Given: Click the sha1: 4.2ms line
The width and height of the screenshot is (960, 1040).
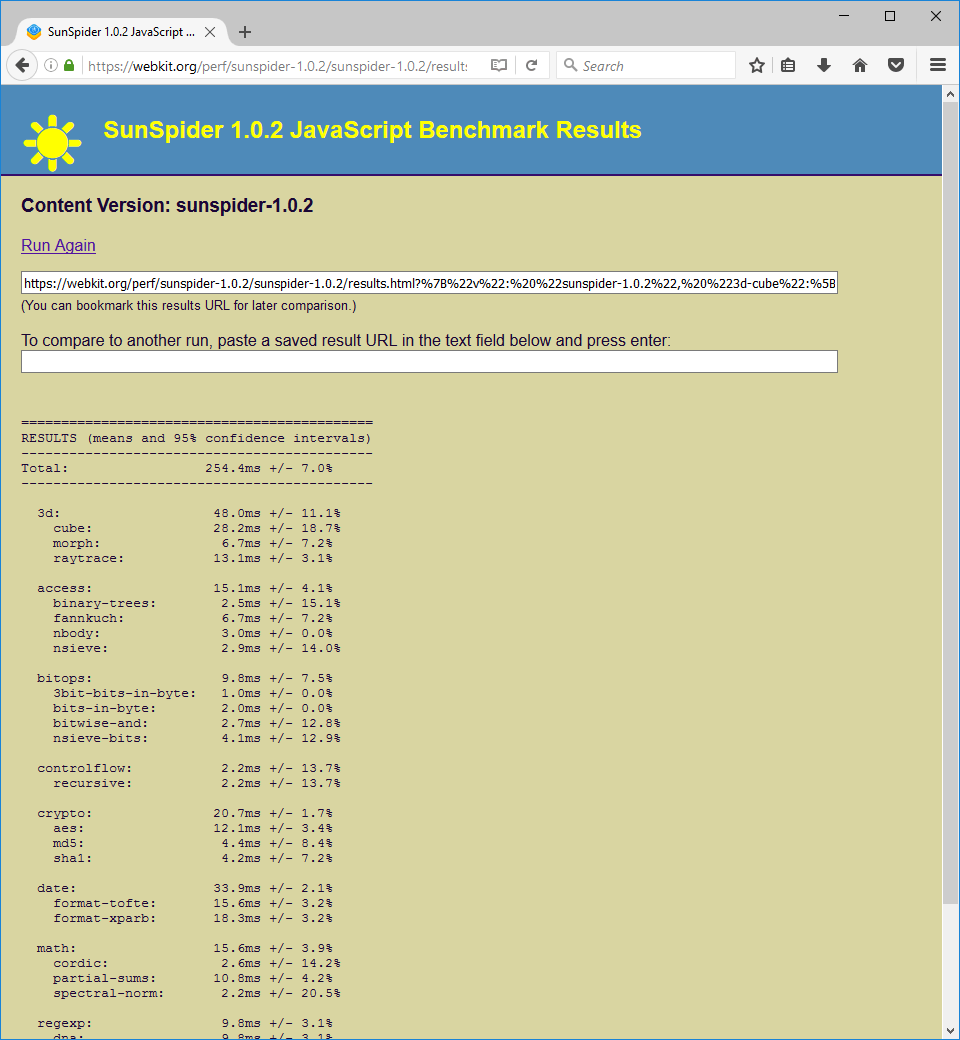Looking at the screenshot, I should coord(193,858).
